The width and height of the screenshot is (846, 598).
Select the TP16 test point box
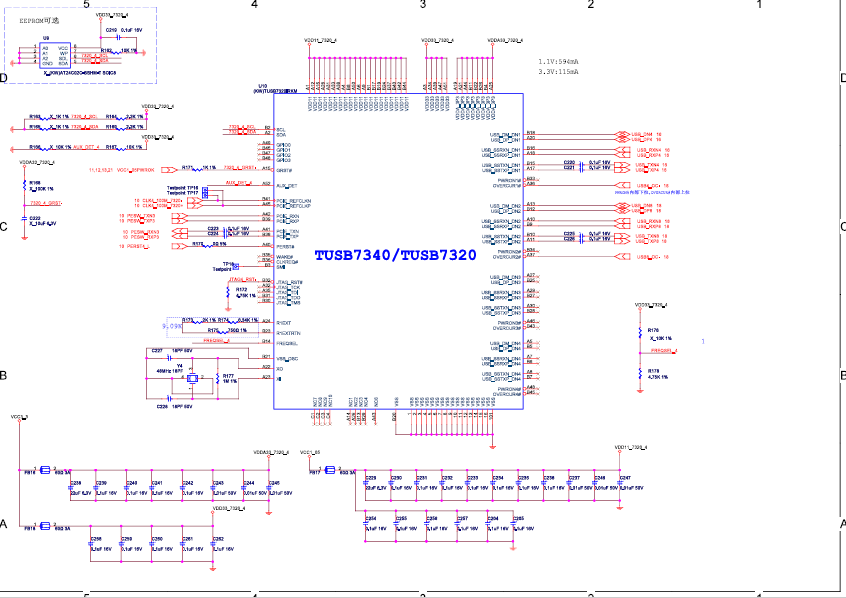point(205,189)
